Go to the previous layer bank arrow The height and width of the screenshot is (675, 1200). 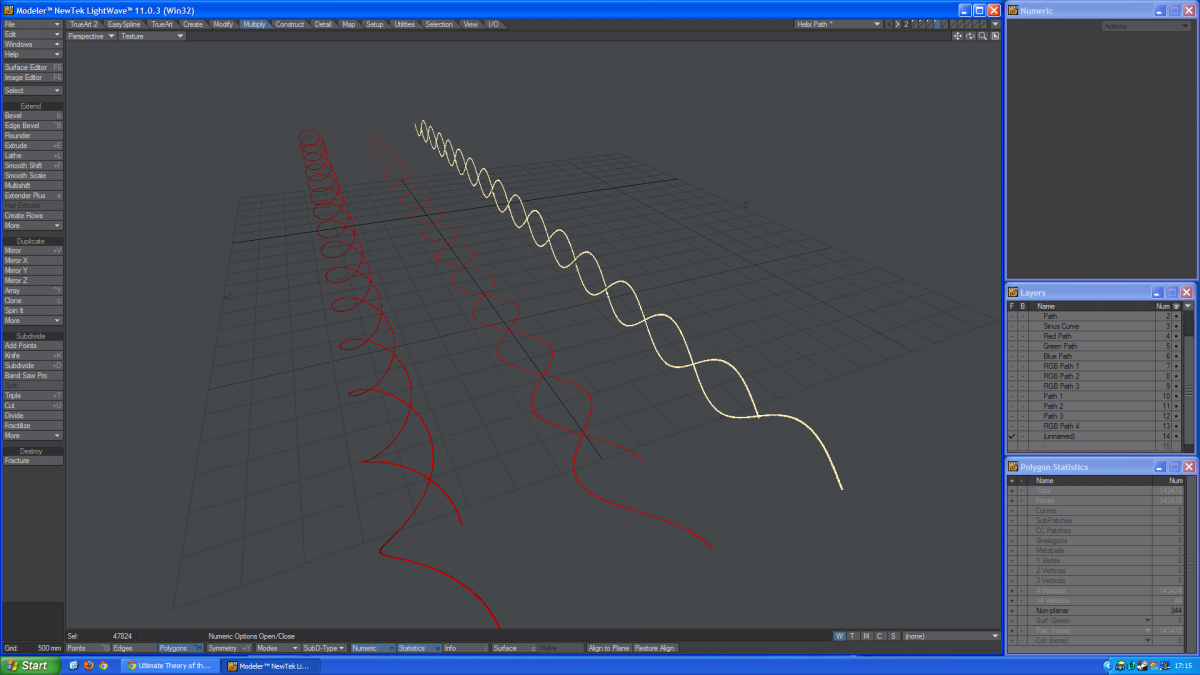890,24
